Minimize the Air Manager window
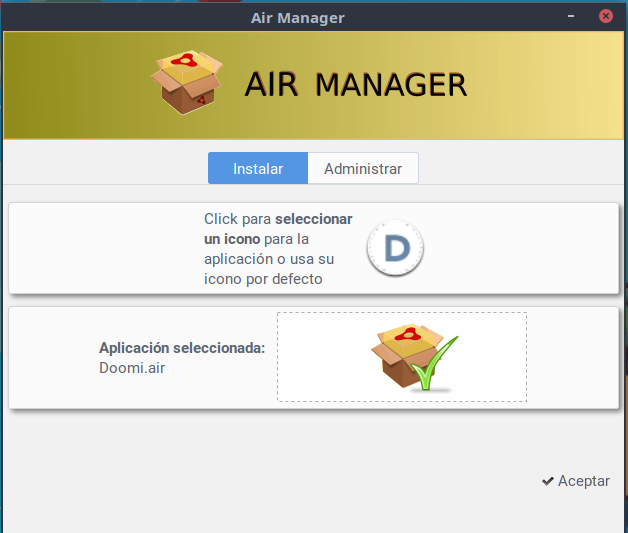 point(571,16)
